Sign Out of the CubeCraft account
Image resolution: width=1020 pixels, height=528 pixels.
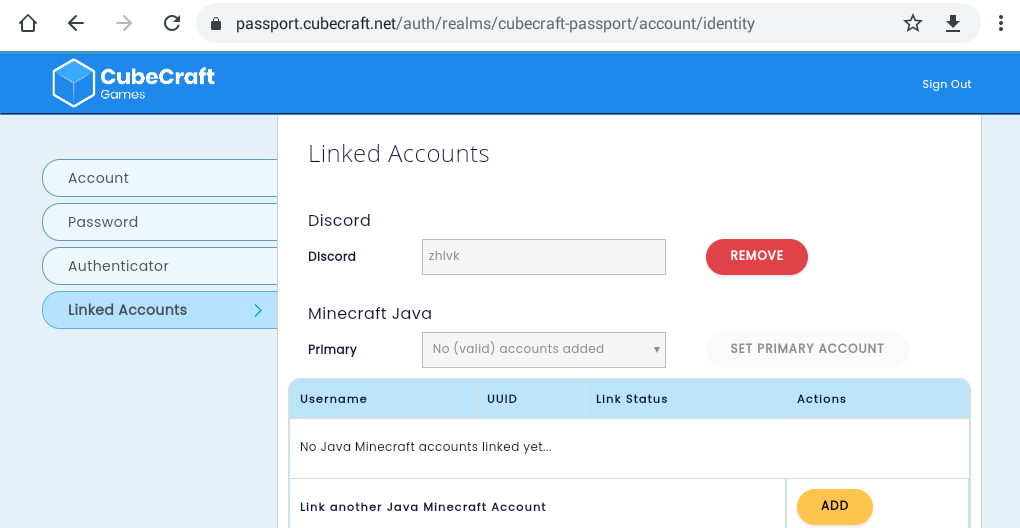click(946, 84)
